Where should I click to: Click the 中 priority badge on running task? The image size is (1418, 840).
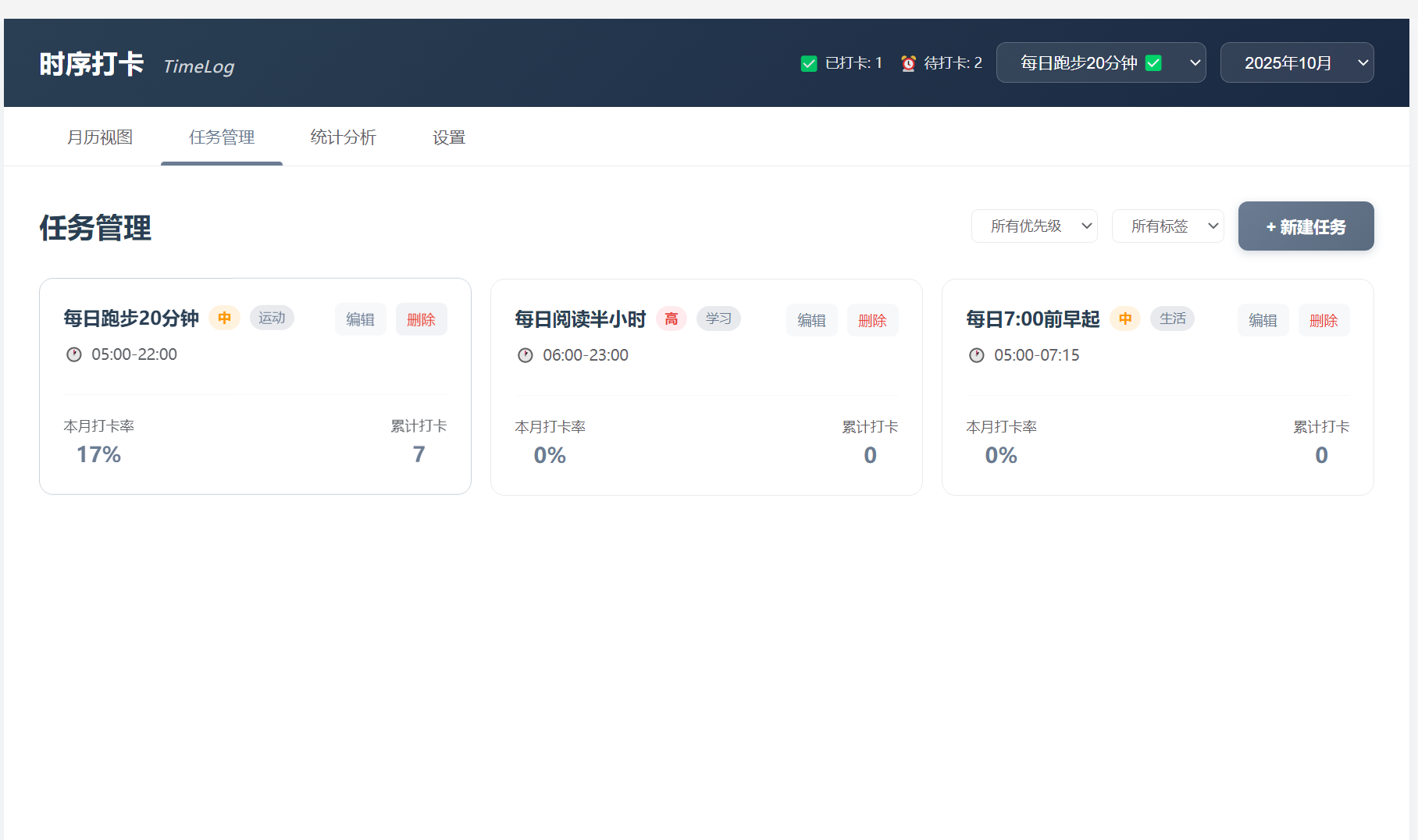click(x=225, y=318)
